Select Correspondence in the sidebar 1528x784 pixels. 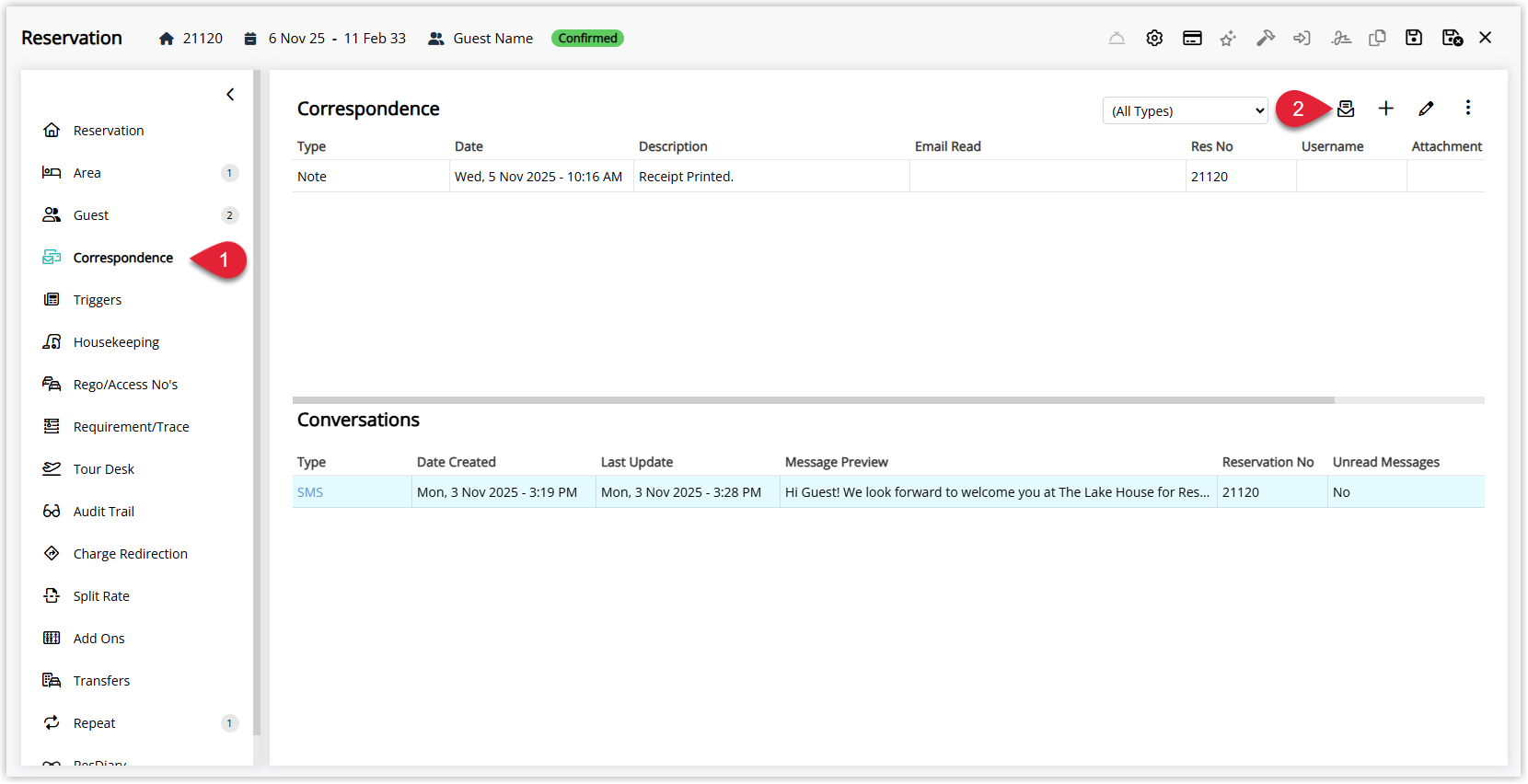coord(123,258)
